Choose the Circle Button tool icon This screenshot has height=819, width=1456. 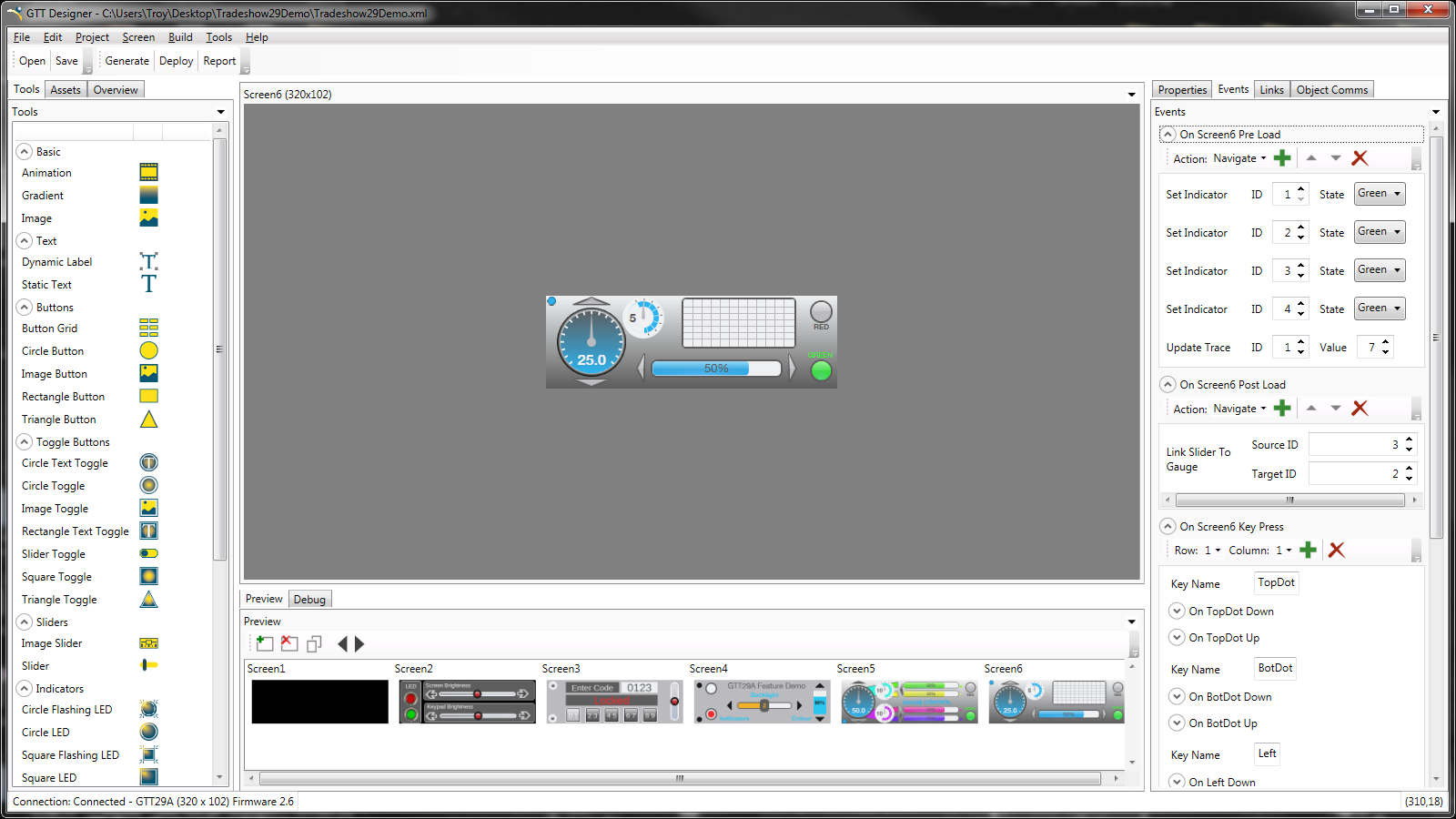pos(149,350)
